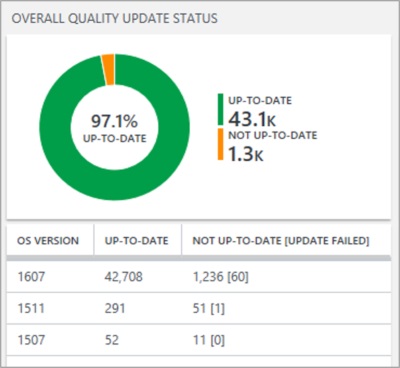
Task: Click the UP-TO-DATE legend label
Action: coord(260,100)
